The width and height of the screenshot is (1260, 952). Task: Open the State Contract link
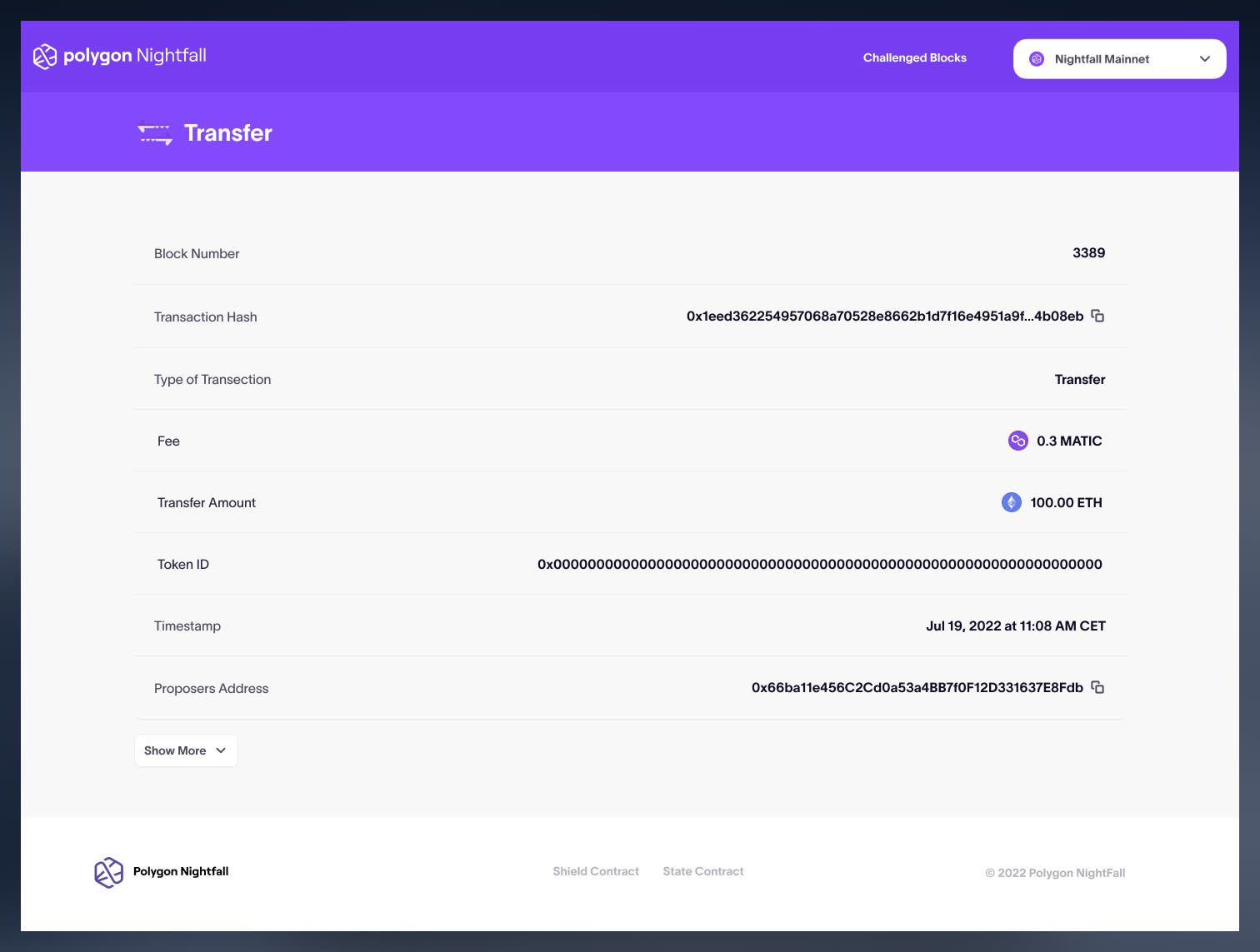(703, 871)
